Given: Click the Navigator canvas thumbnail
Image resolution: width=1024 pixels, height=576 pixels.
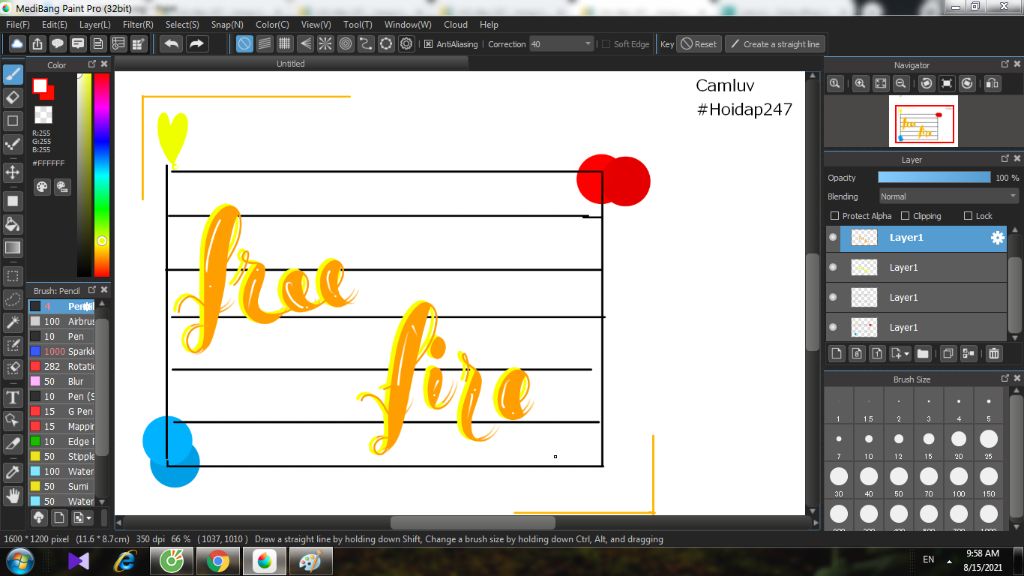Looking at the screenshot, I should (x=923, y=121).
